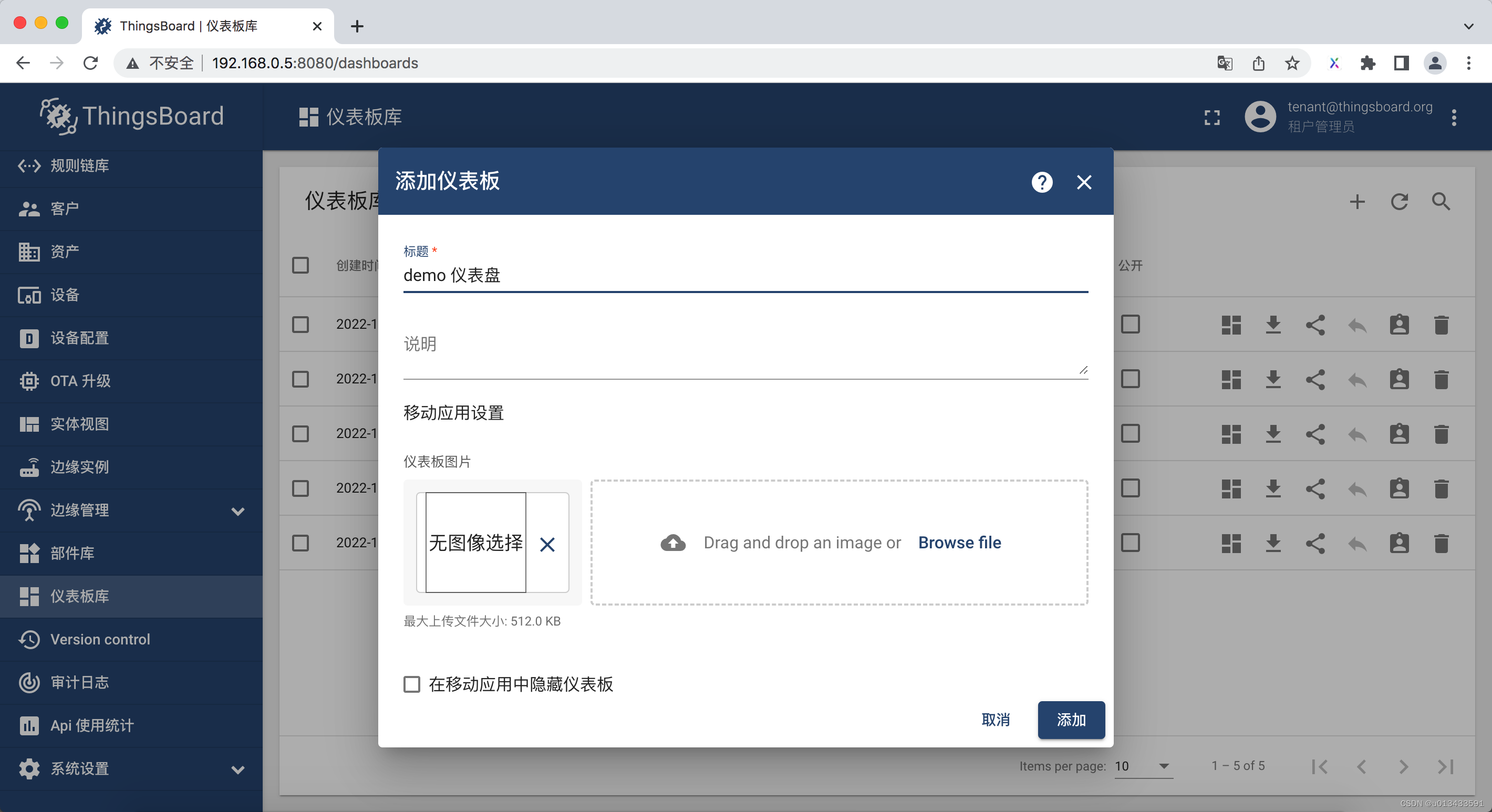Viewport: 1492px width, 812px height.
Task: Open Api 使用统计 in the sidebar
Action: tap(131, 726)
